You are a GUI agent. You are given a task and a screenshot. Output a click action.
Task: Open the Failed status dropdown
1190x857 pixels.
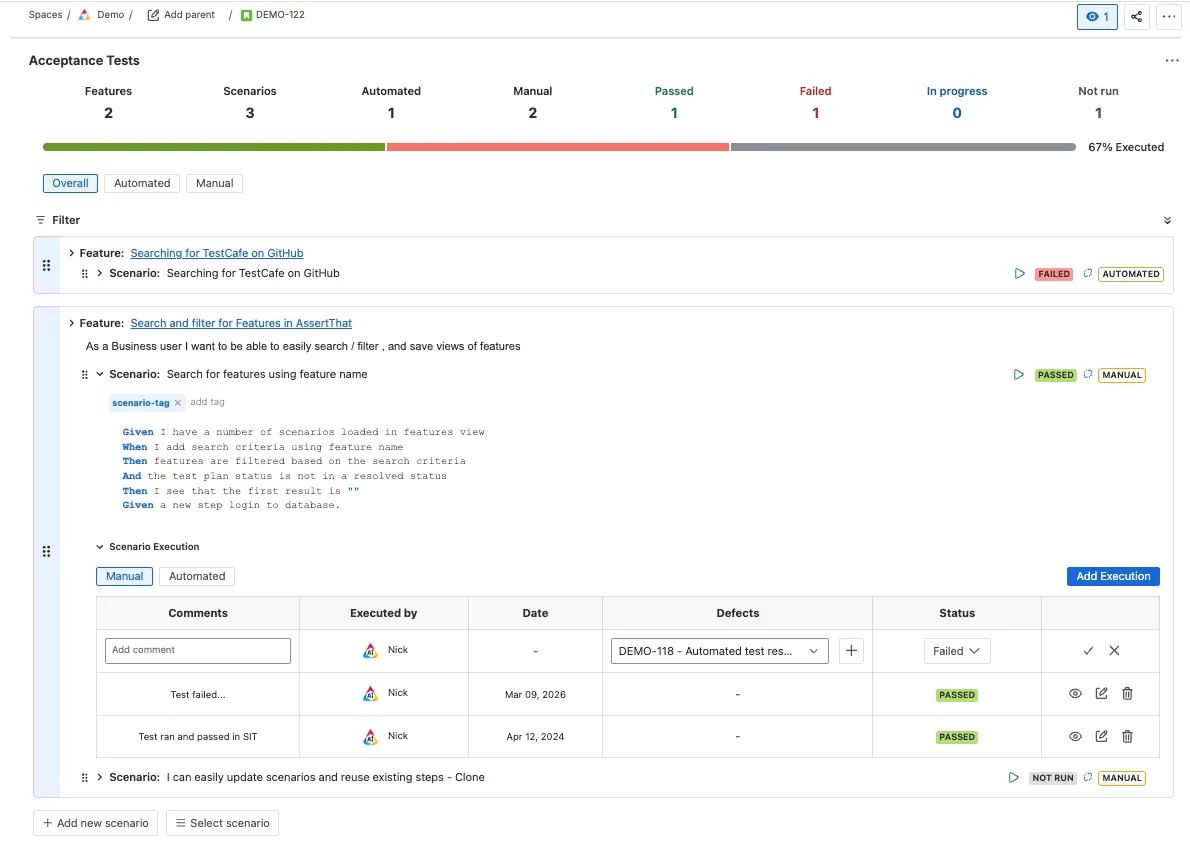coord(956,651)
